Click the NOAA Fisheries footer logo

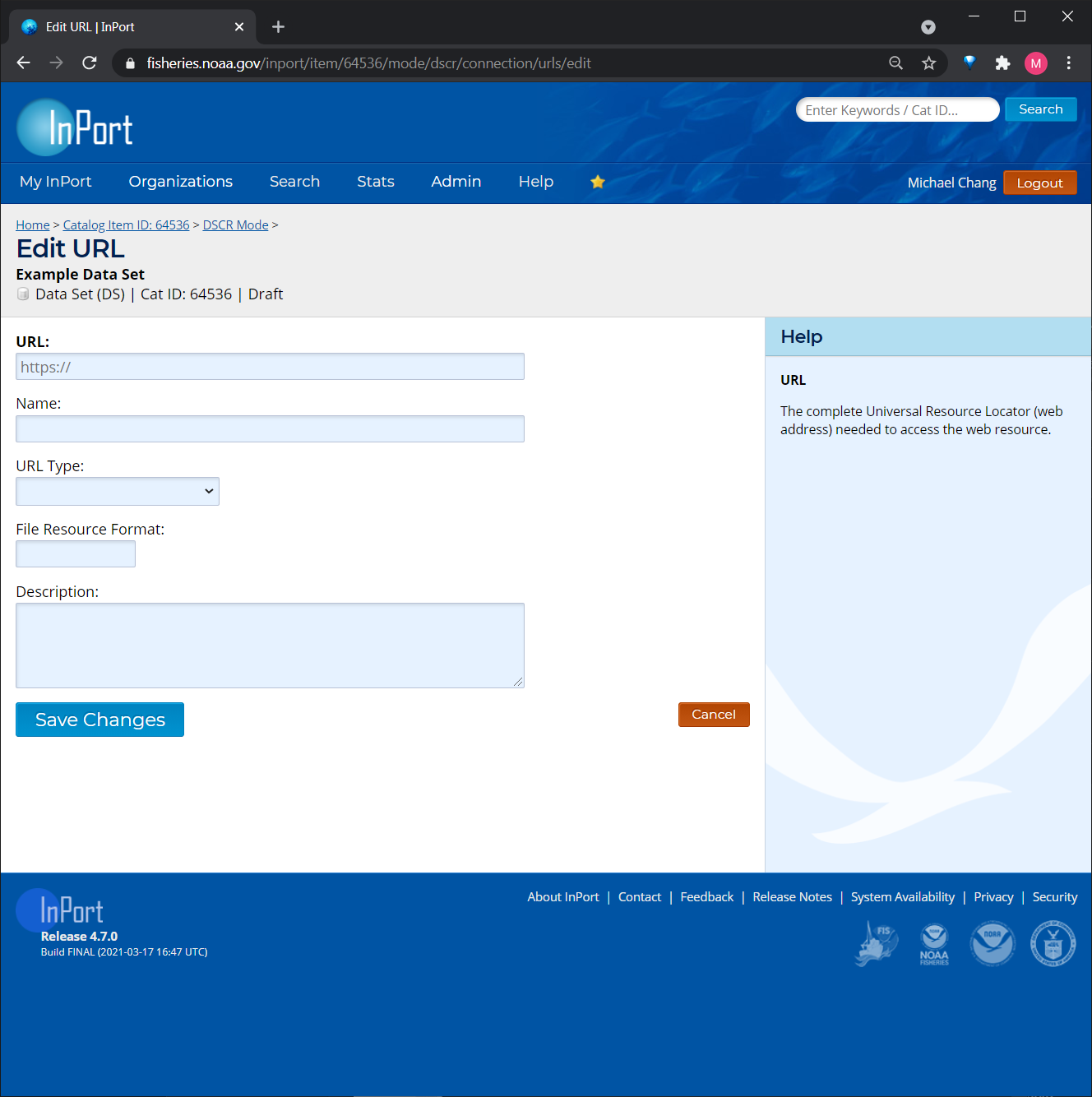pos(934,944)
